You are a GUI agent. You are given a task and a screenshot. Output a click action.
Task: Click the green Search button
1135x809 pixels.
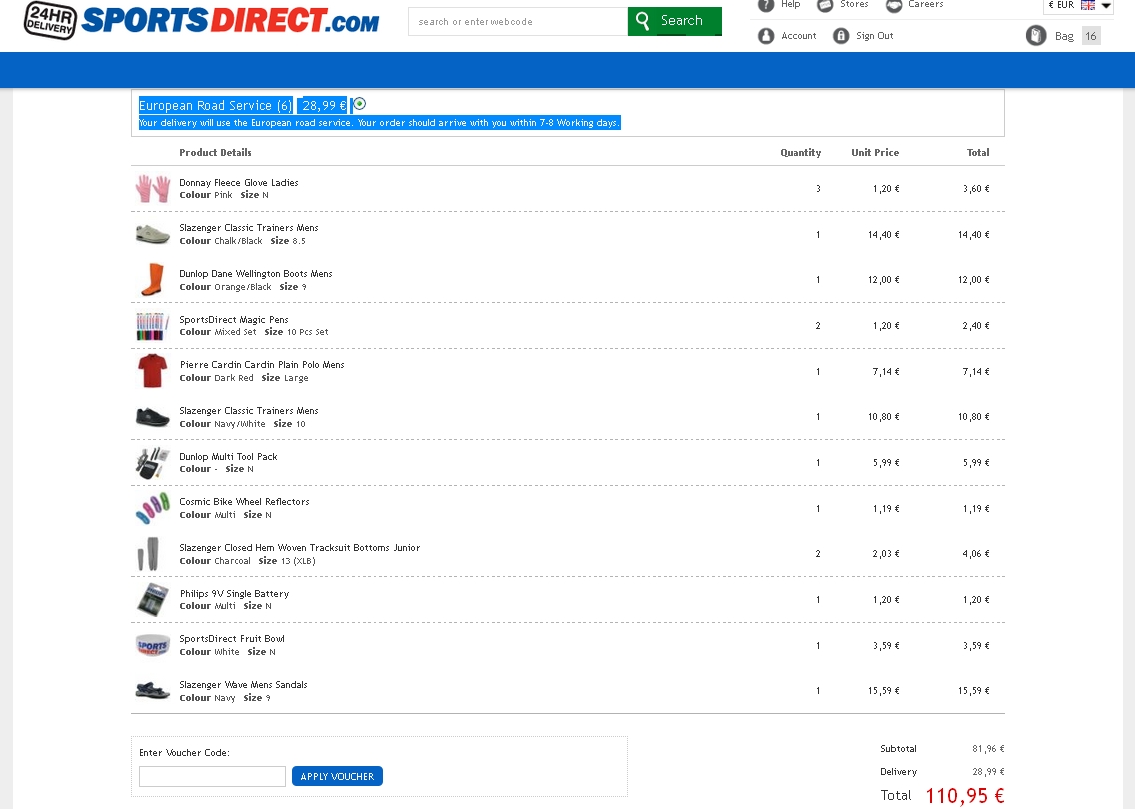tap(675, 21)
